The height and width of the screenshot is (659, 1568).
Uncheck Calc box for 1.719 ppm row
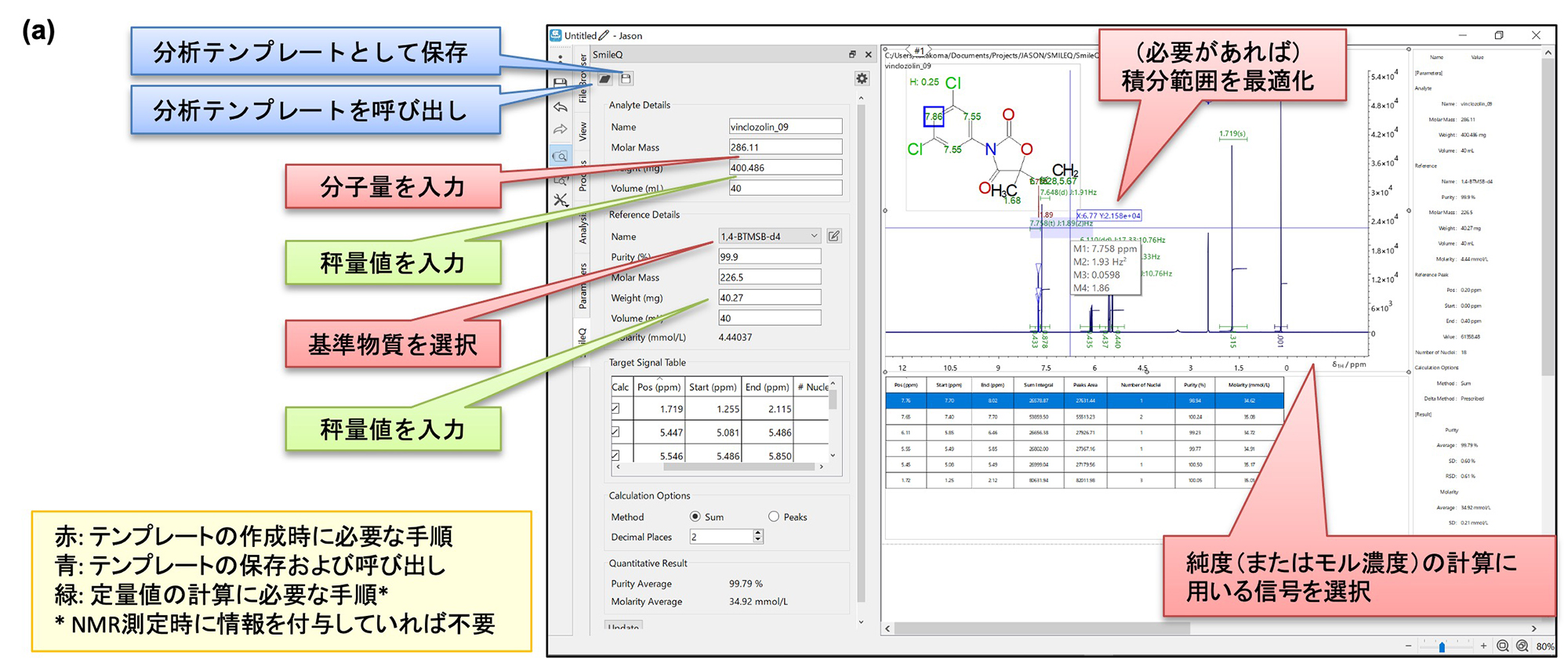point(615,409)
